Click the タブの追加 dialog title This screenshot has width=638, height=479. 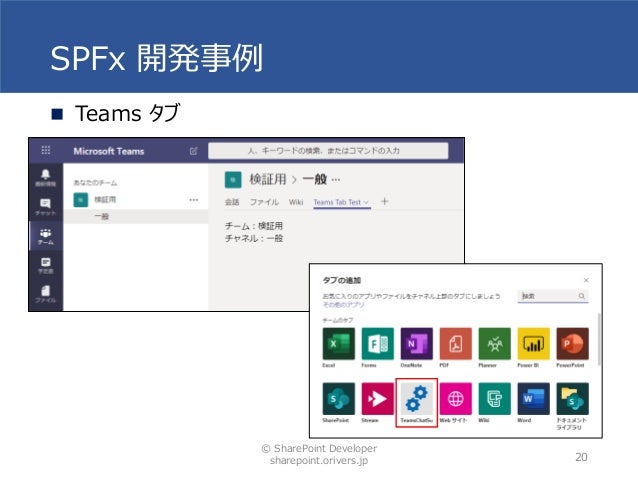click(342, 280)
